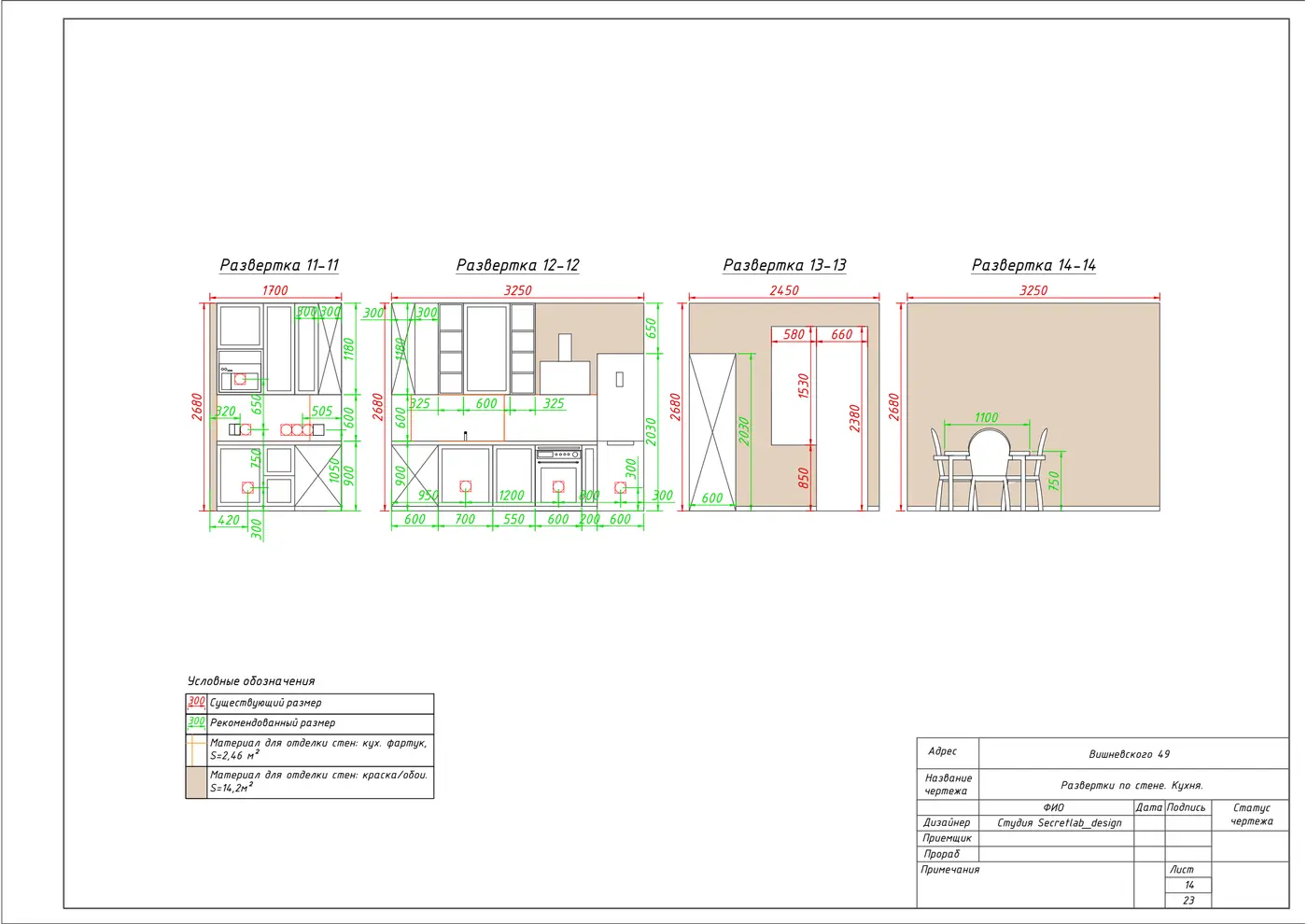The image size is (1307, 924).
Task: Click the "Адрес" label cell
Action: pos(948,753)
